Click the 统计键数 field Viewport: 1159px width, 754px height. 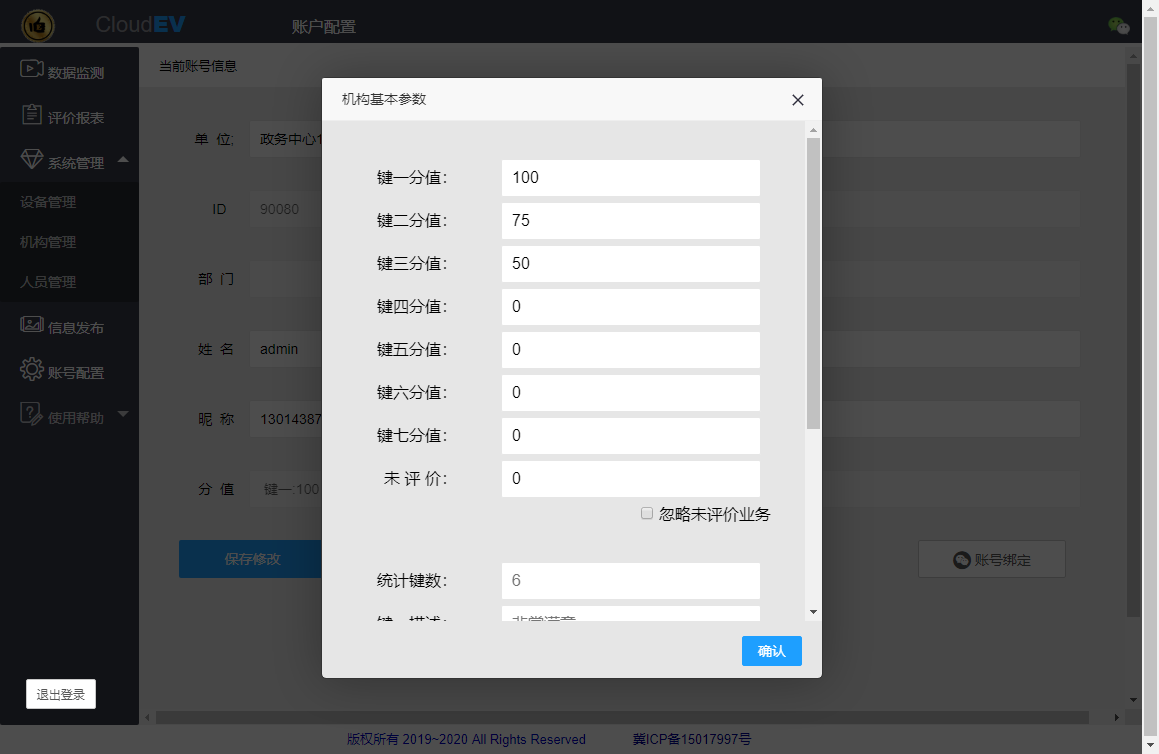631,581
